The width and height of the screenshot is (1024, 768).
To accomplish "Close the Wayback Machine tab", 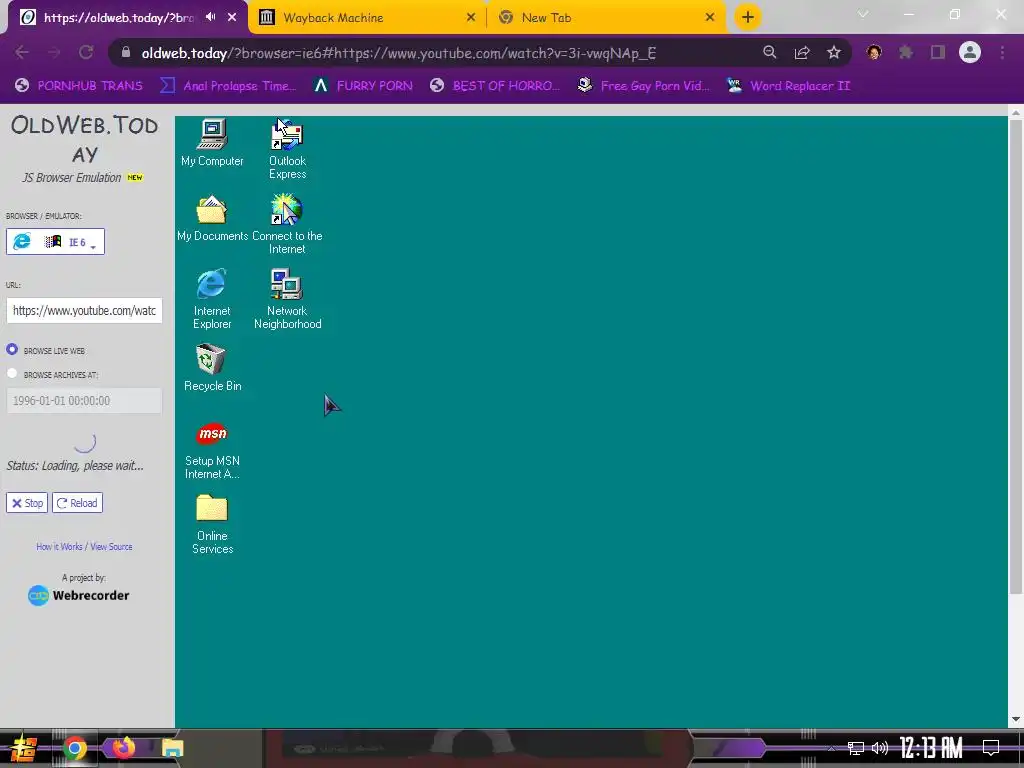I will pos(471,18).
